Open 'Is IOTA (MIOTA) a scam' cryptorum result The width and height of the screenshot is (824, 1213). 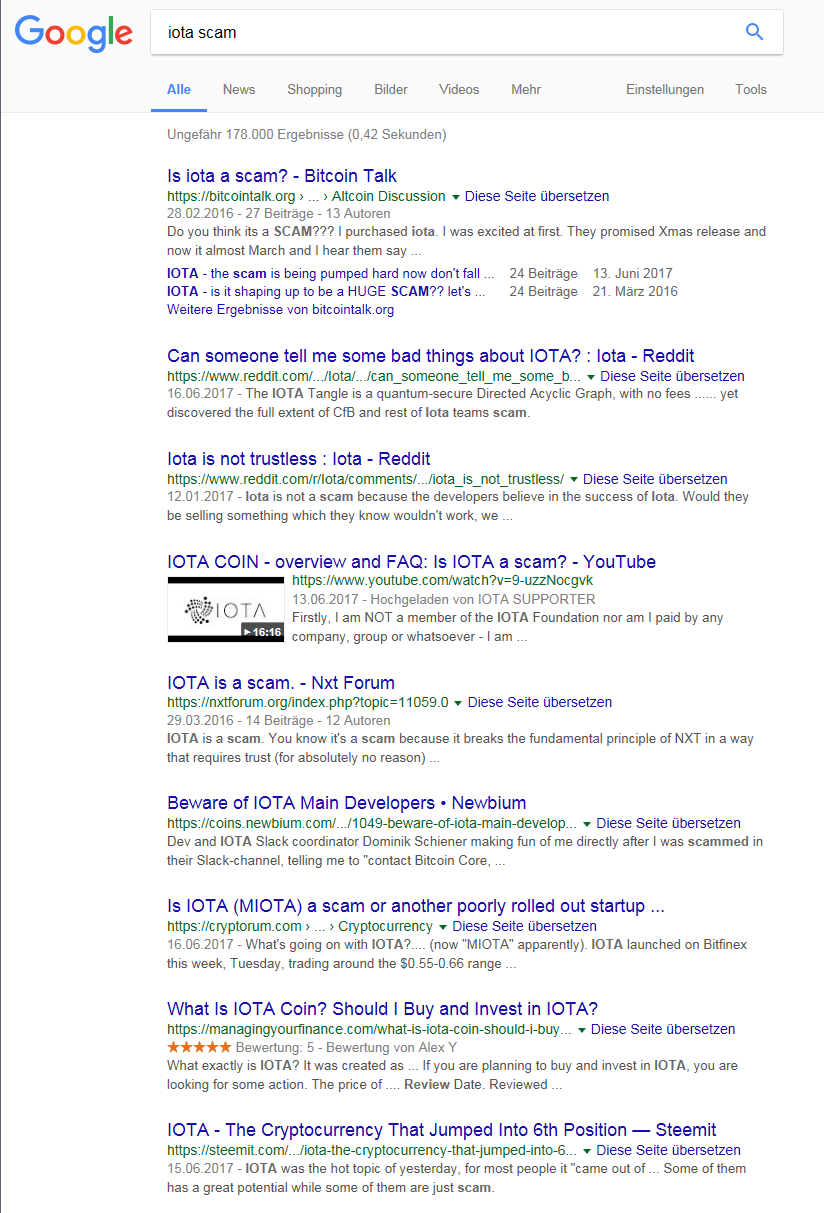[x=416, y=906]
